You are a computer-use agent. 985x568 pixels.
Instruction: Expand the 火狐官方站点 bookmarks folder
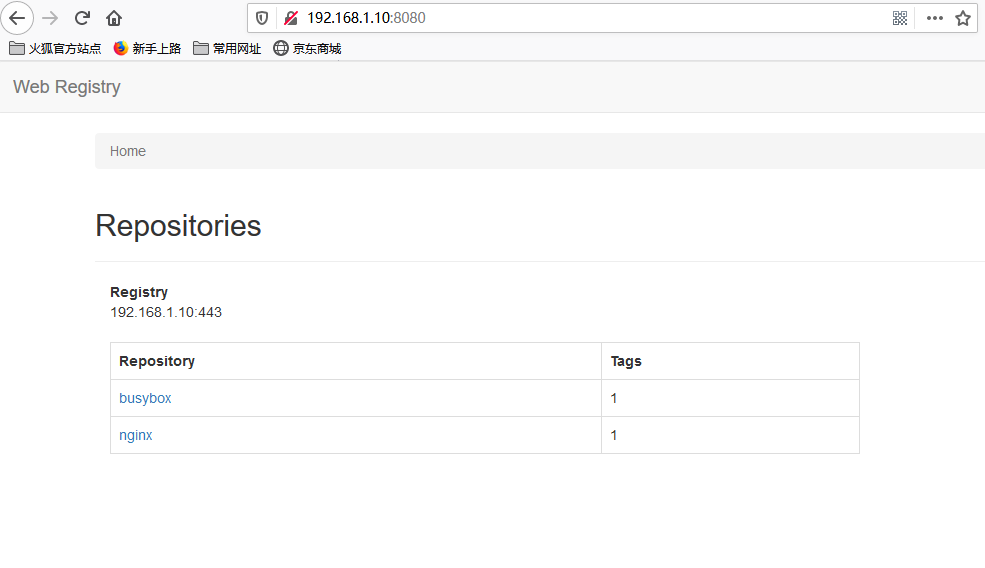(56, 48)
